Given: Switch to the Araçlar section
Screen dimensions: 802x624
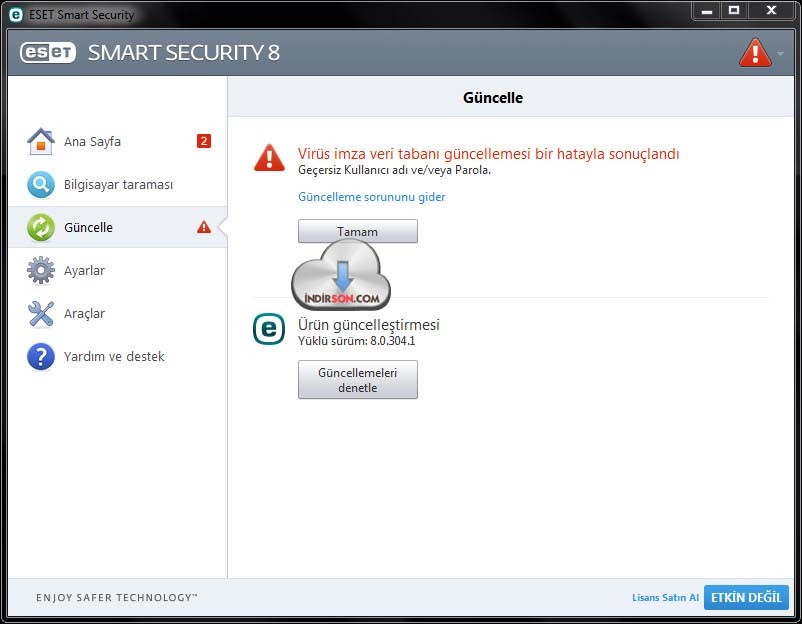Looking at the screenshot, I should [118, 313].
